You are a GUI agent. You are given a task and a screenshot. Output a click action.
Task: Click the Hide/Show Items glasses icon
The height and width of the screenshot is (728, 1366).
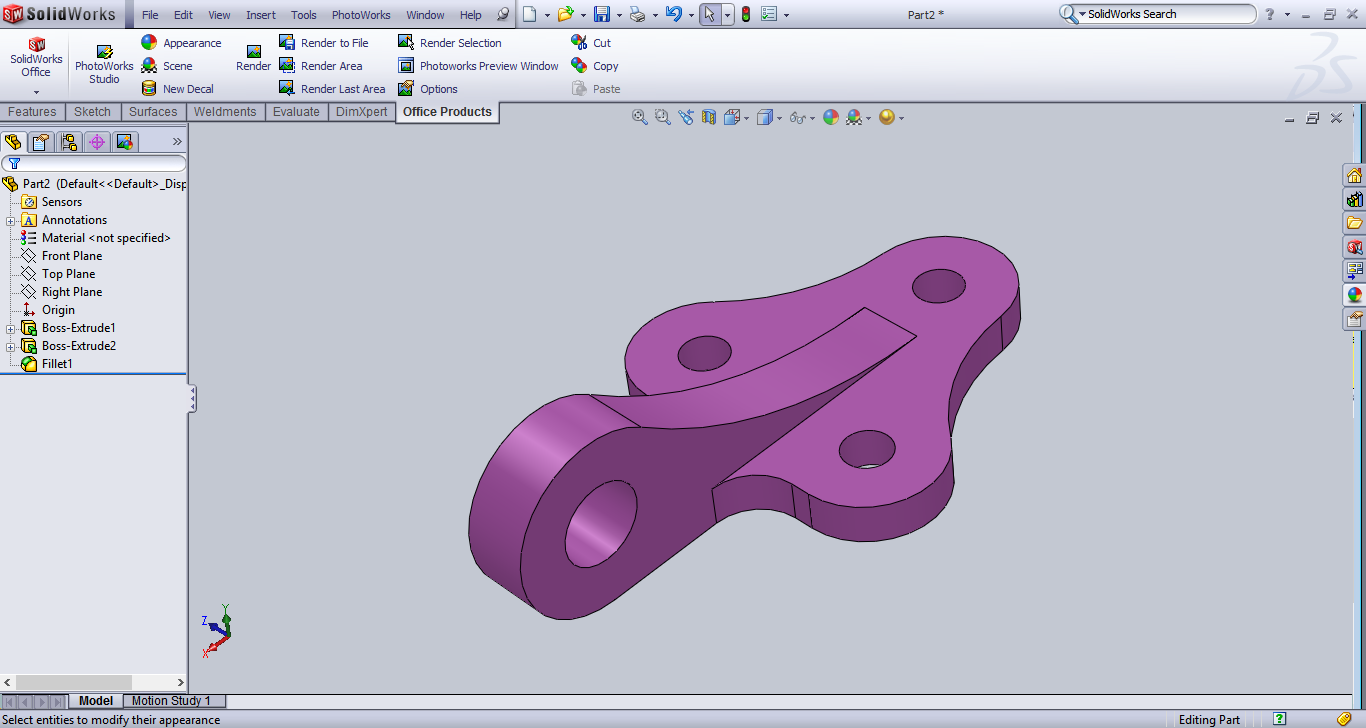click(798, 117)
